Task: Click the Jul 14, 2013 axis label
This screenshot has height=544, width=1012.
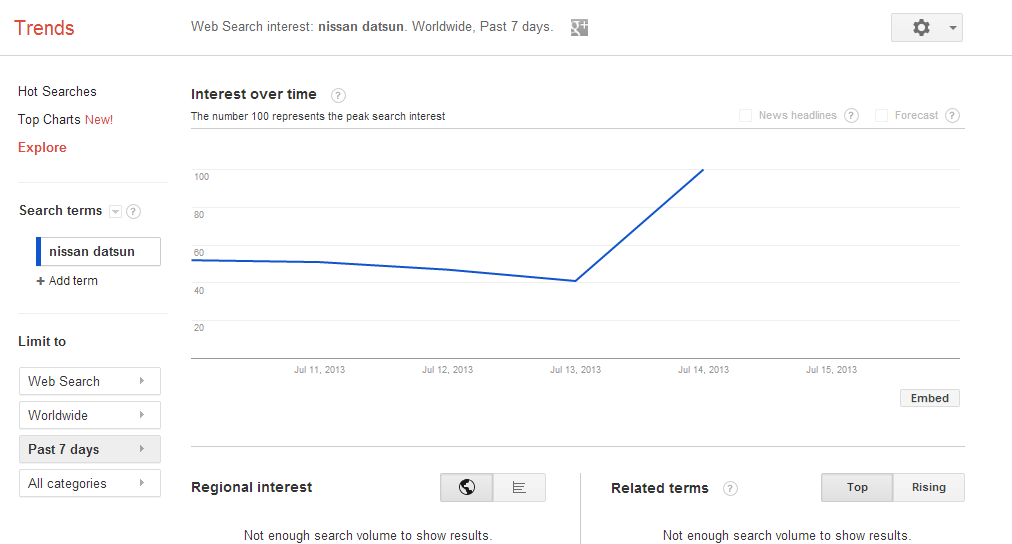Action: coord(703,370)
